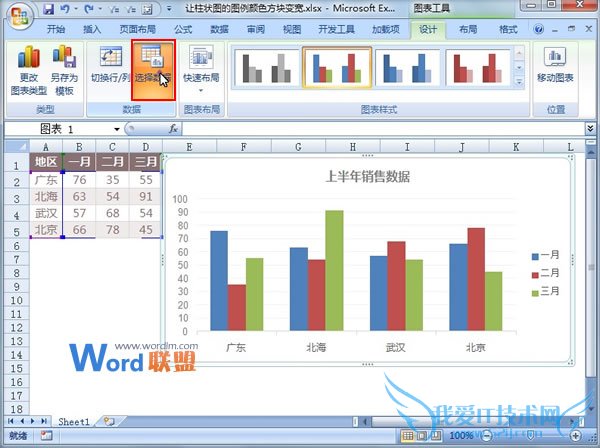Open Select Data (选择数据)
The width and height of the screenshot is (600, 448).
(x=153, y=70)
